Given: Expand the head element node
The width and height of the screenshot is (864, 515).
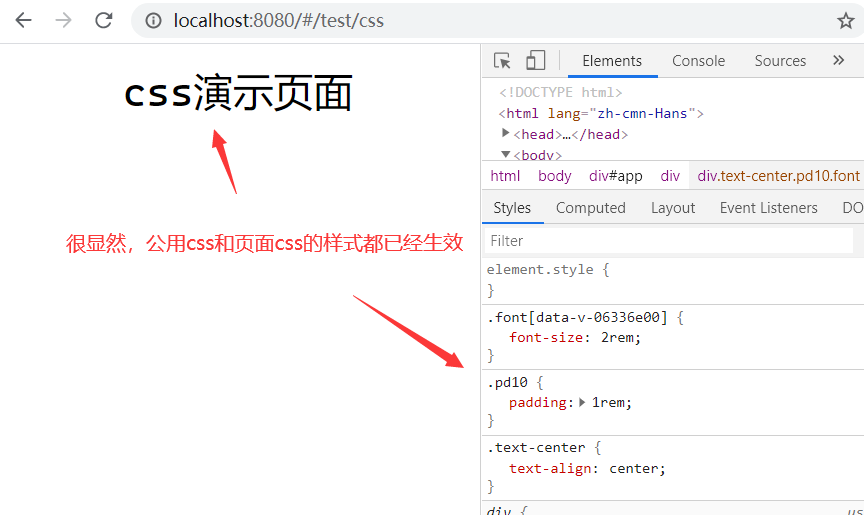Looking at the screenshot, I should pyautogui.click(x=506, y=133).
